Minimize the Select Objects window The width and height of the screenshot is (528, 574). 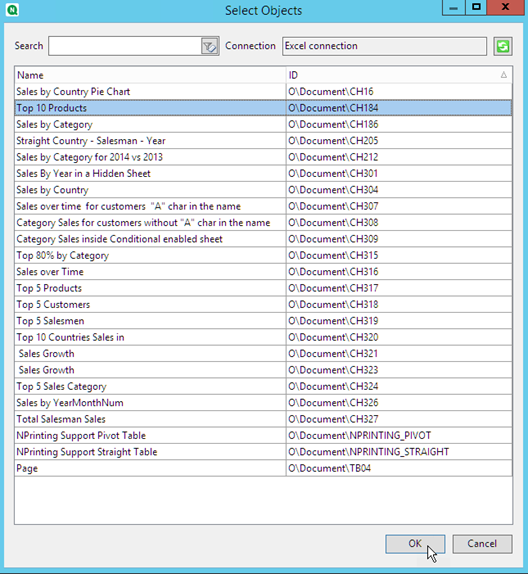453,7
